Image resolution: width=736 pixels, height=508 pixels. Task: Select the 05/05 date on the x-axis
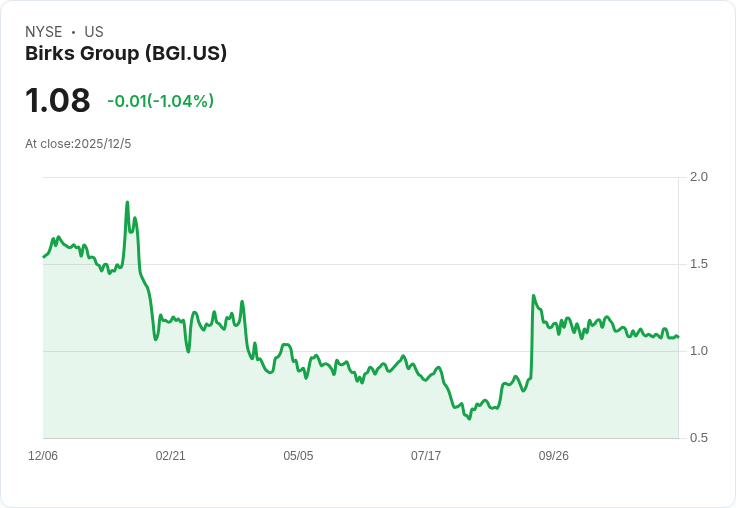[x=298, y=456]
